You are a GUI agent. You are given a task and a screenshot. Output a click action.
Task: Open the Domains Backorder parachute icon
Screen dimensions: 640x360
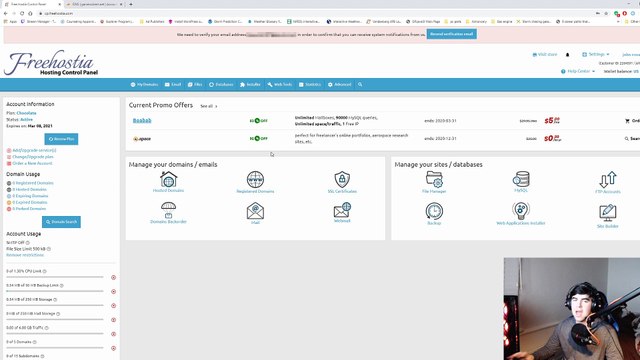click(x=168, y=210)
